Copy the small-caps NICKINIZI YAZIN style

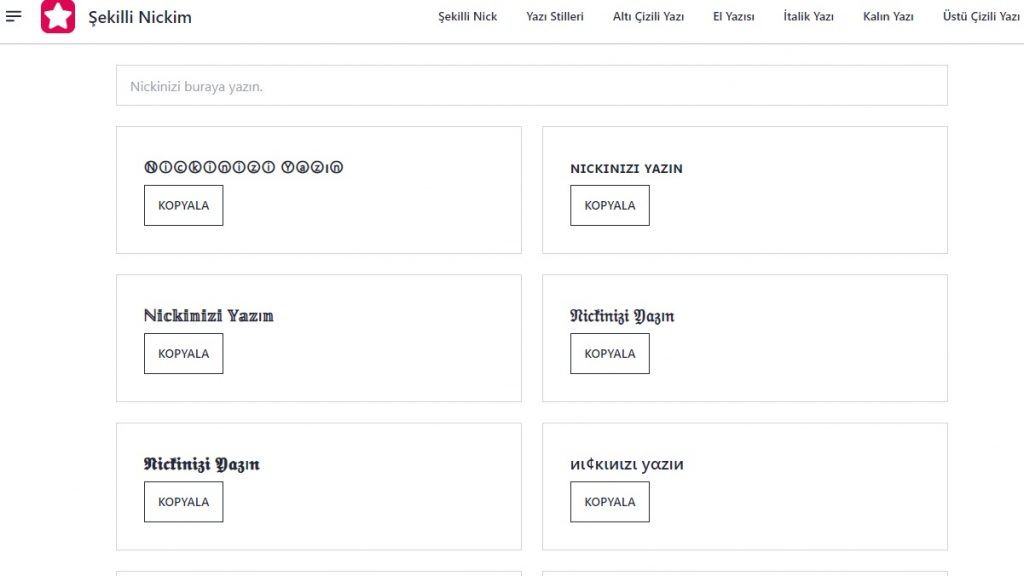(x=609, y=206)
